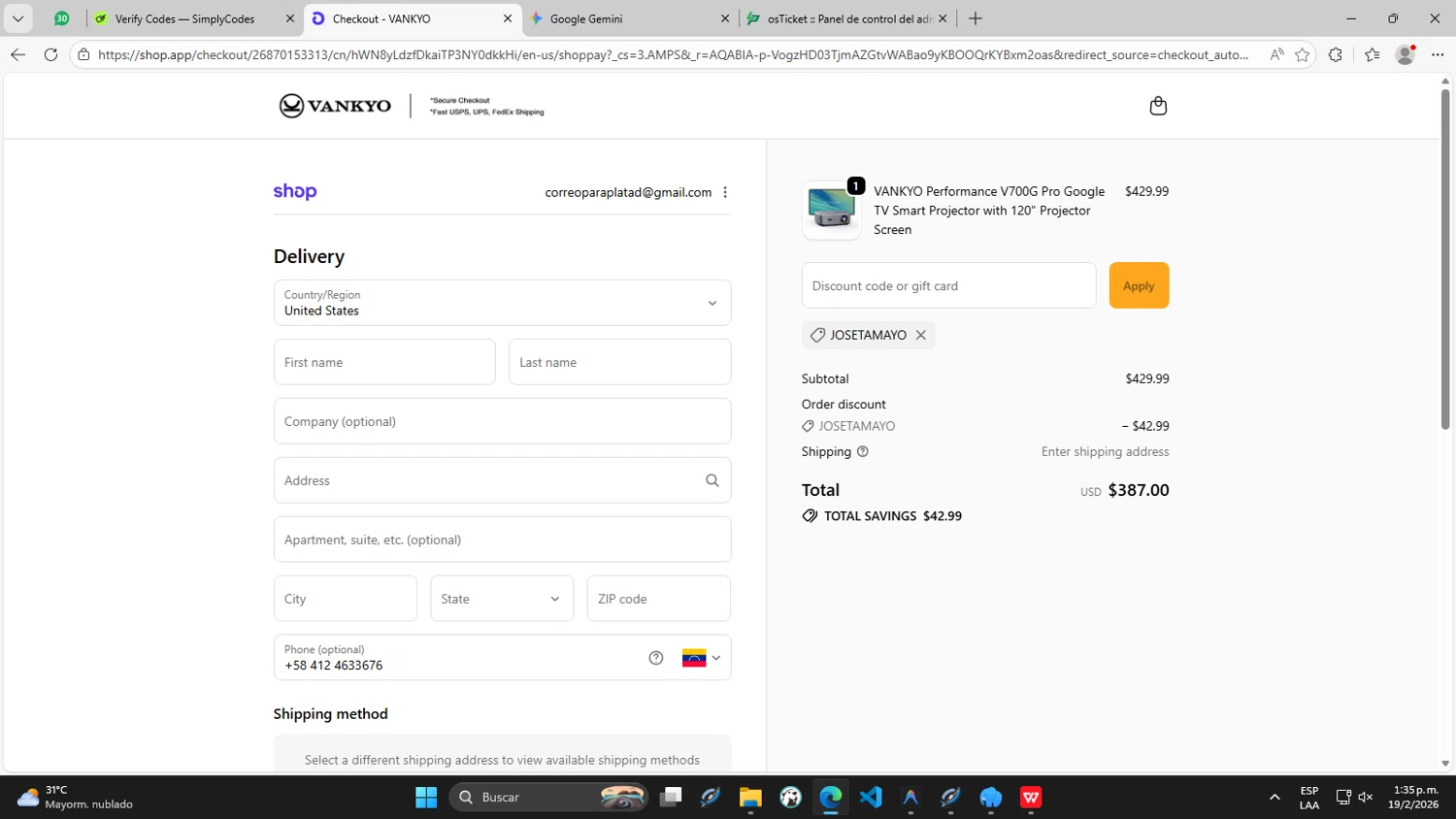The height and width of the screenshot is (819, 1456).
Task: Close the osTicket tab
Action: pyautogui.click(x=943, y=18)
